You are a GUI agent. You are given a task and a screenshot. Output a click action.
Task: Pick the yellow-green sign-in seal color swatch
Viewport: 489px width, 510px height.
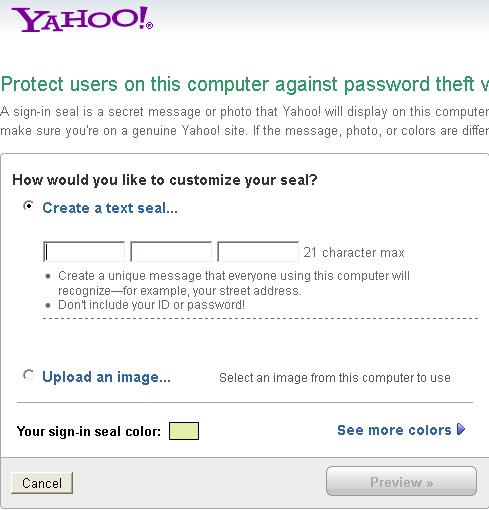(184, 431)
